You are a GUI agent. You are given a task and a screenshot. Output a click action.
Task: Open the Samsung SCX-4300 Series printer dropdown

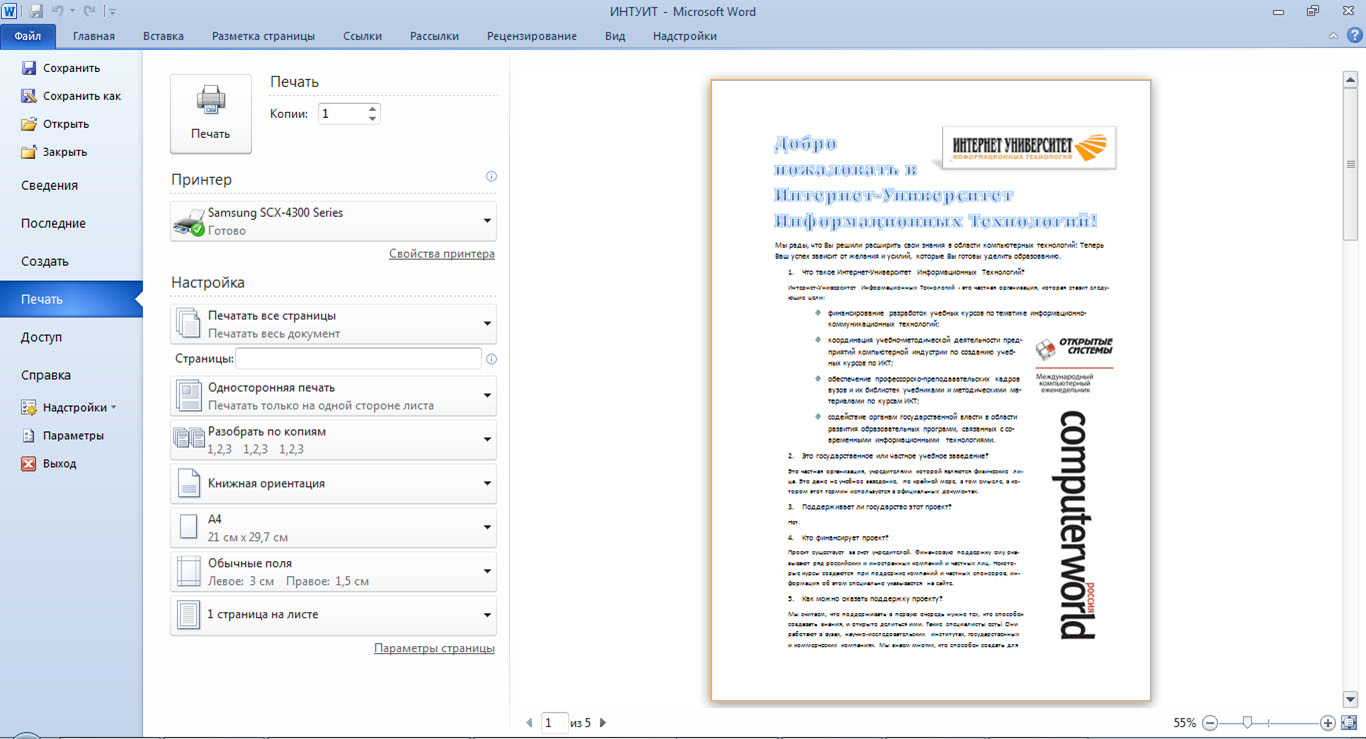334,221
